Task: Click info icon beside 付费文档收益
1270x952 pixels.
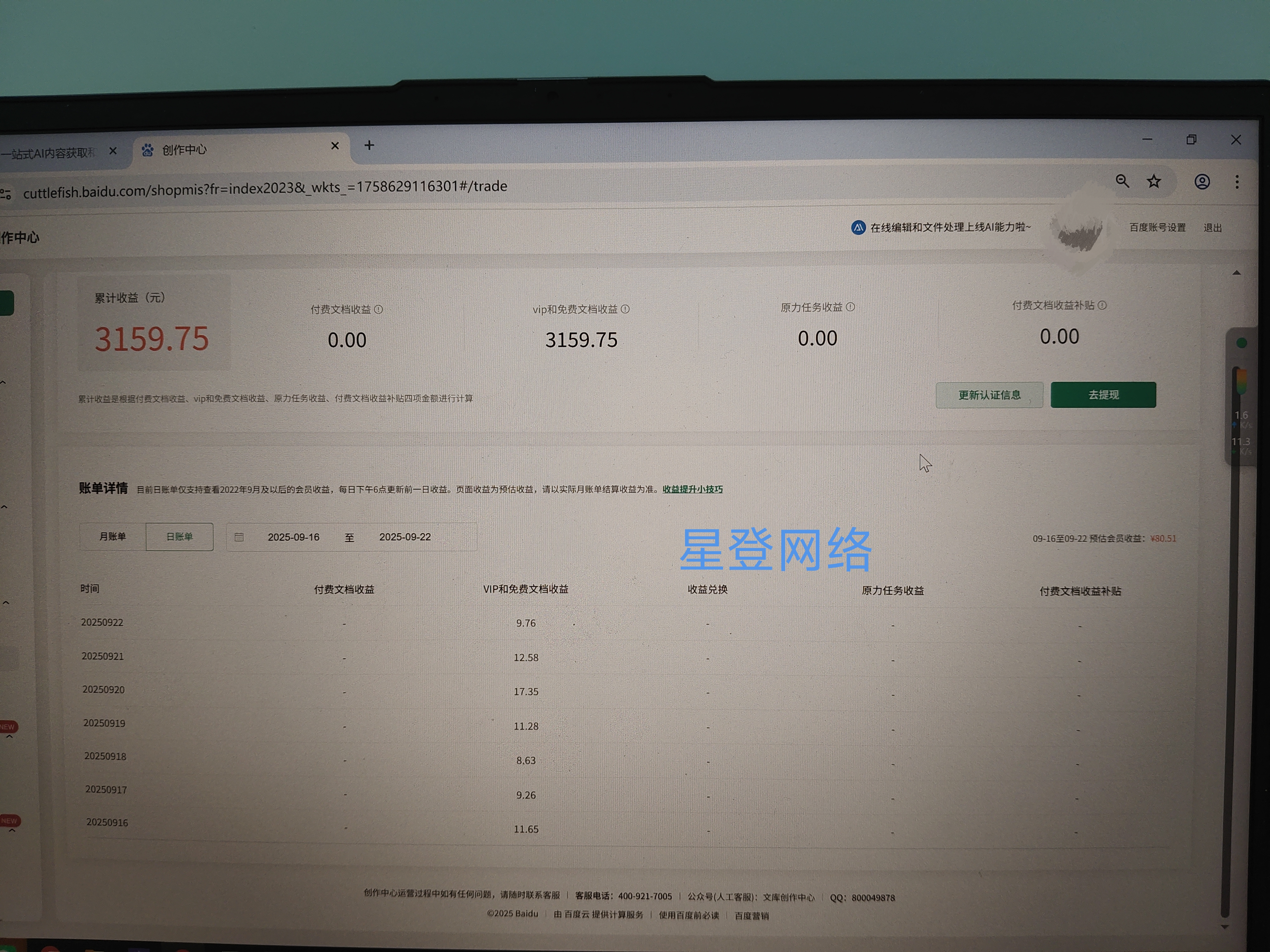Action: 378,309
